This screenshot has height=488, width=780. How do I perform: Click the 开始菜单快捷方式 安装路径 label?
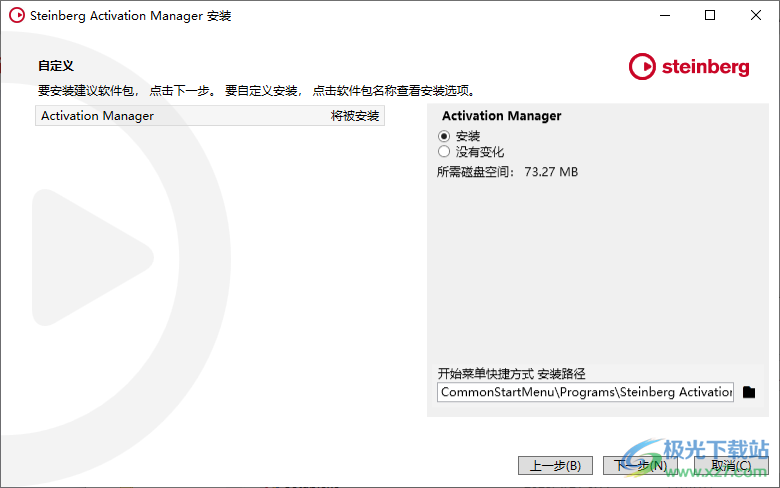point(511,374)
